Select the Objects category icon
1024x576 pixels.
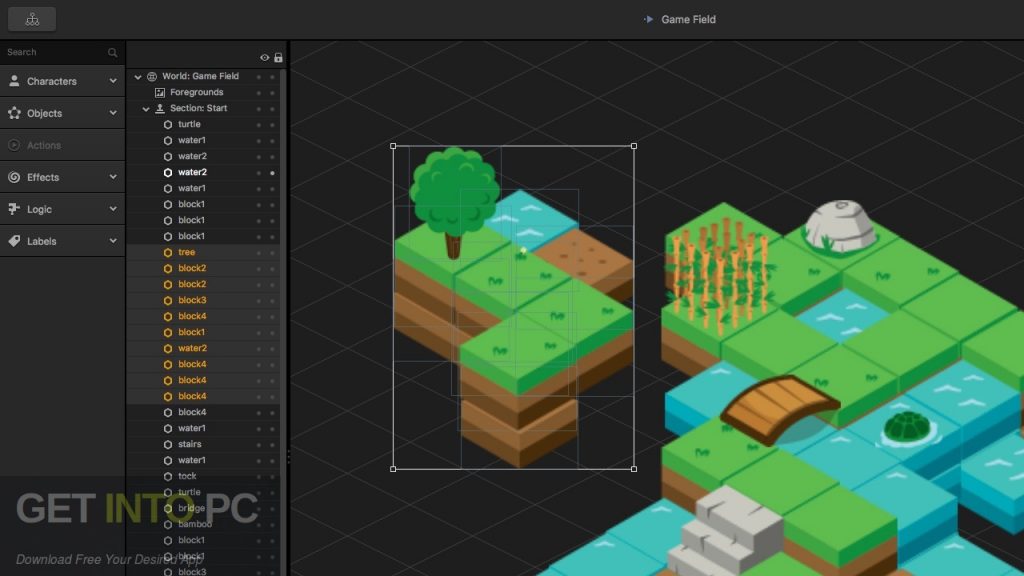(x=14, y=112)
